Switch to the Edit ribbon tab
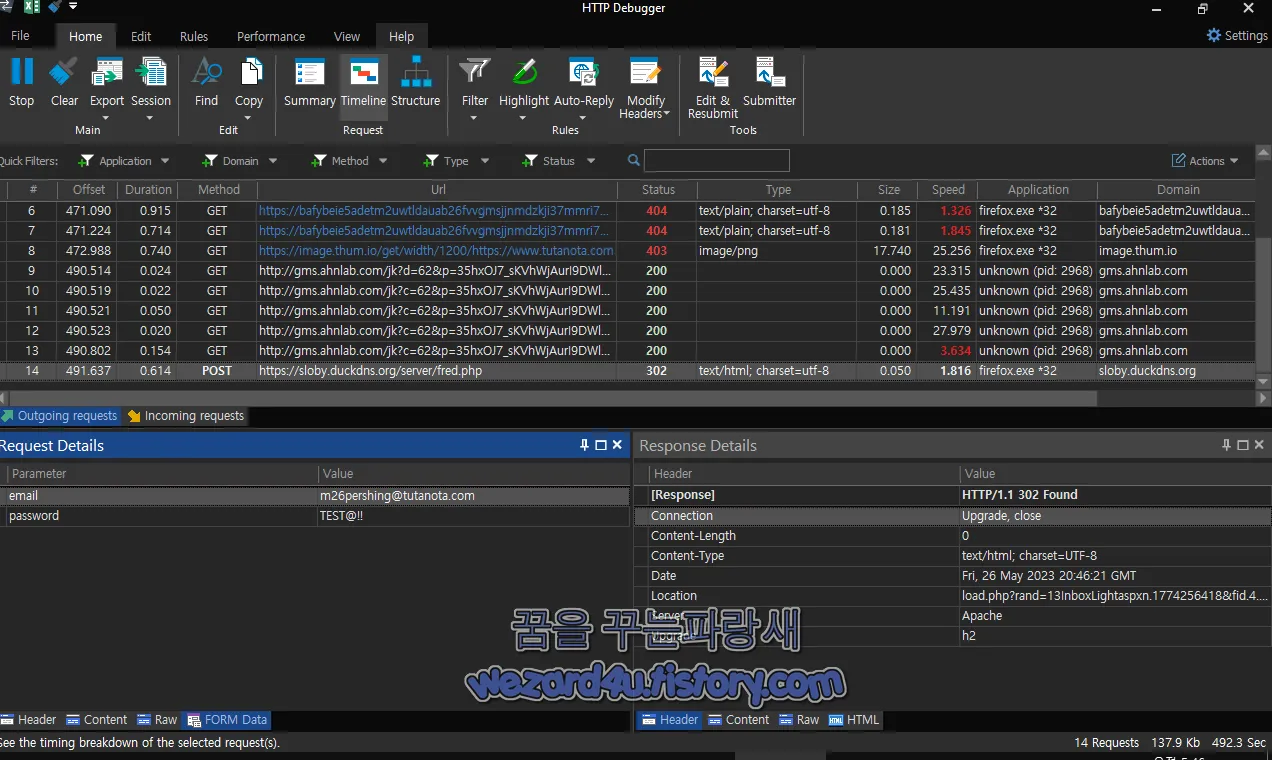 tap(141, 36)
